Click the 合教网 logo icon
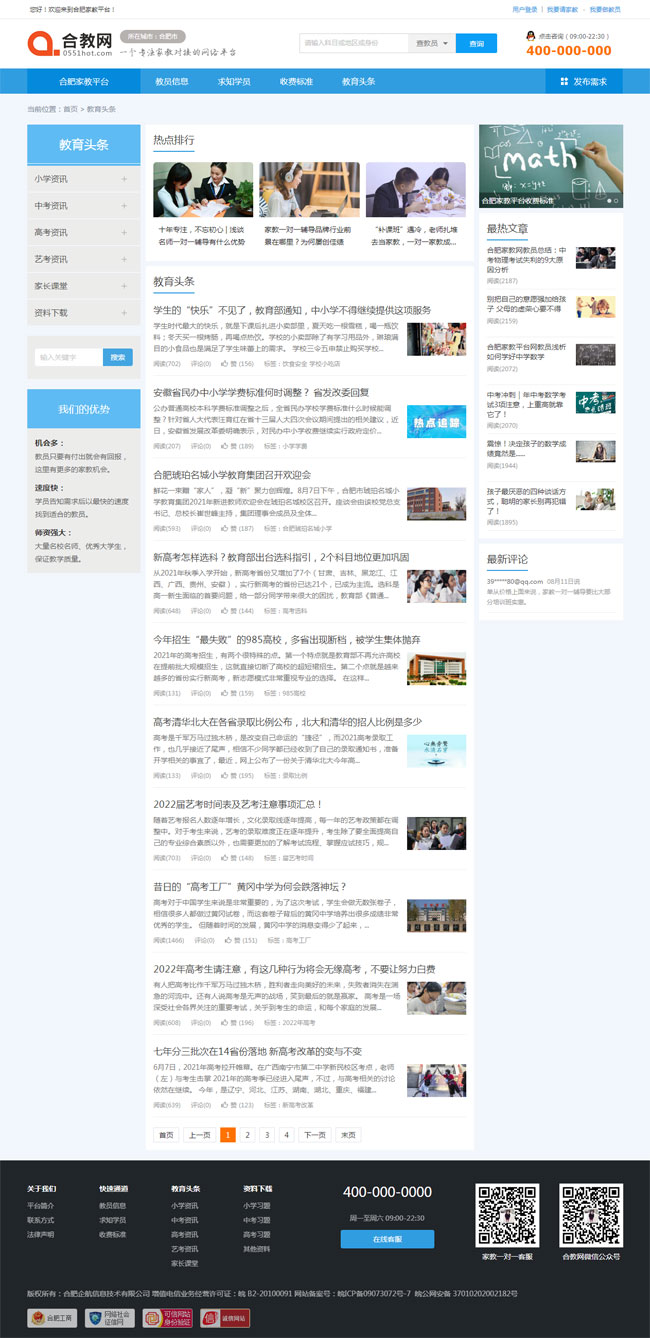650x1338 pixels. click(42, 44)
